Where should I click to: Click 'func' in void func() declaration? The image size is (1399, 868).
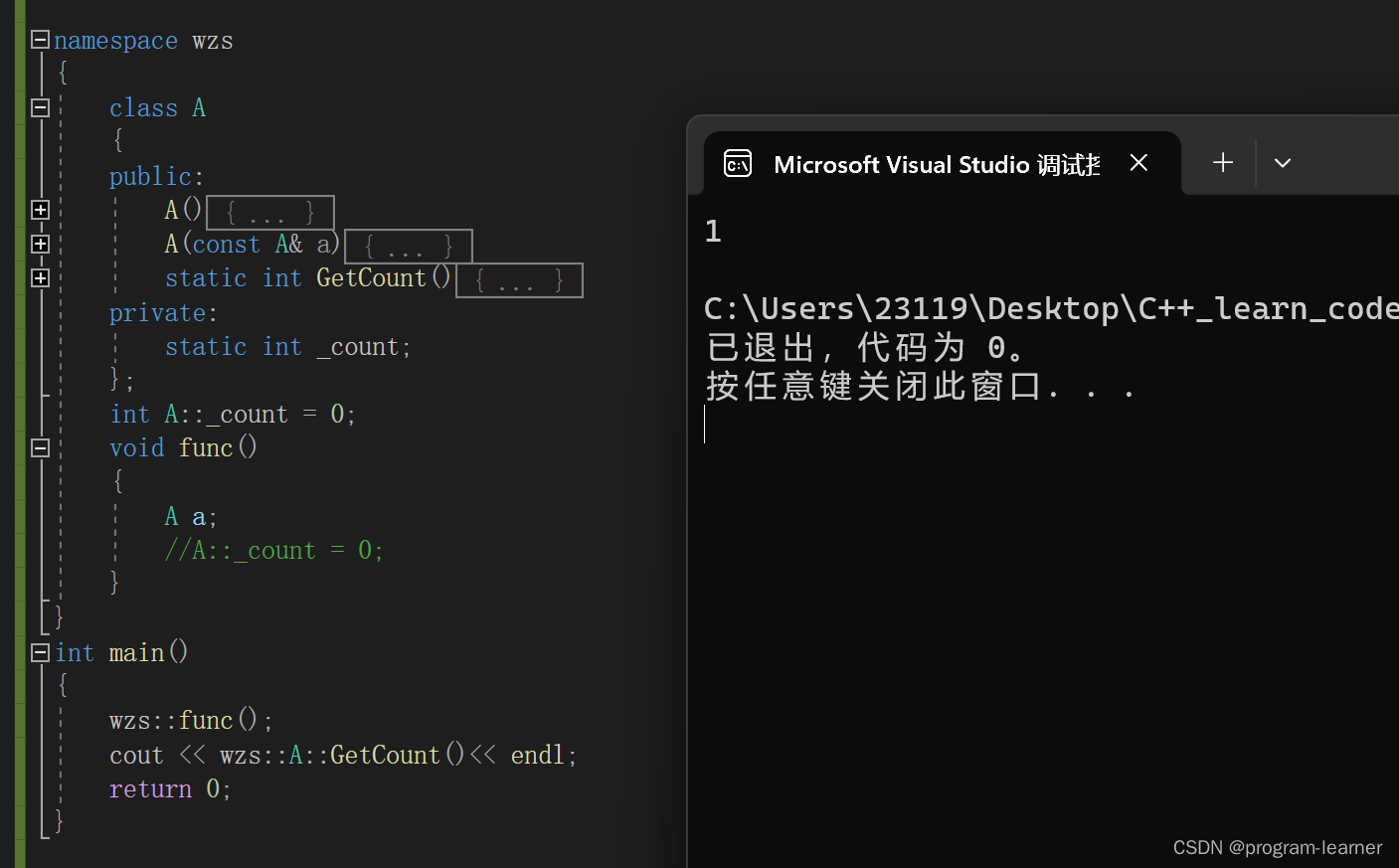206,448
